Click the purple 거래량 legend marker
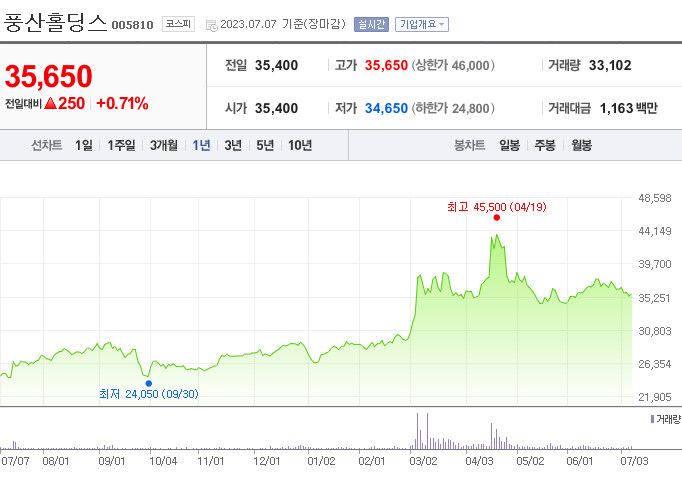Viewport: 682px width, 478px height. (652, 419)
